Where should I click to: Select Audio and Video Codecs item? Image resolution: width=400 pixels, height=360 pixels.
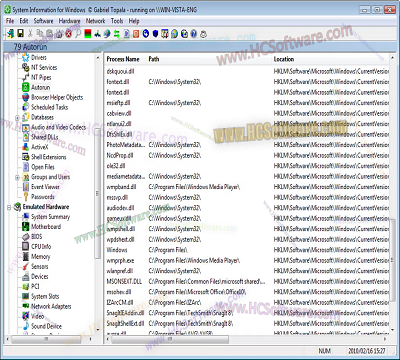pyautogui.click(x=58, y=127)
